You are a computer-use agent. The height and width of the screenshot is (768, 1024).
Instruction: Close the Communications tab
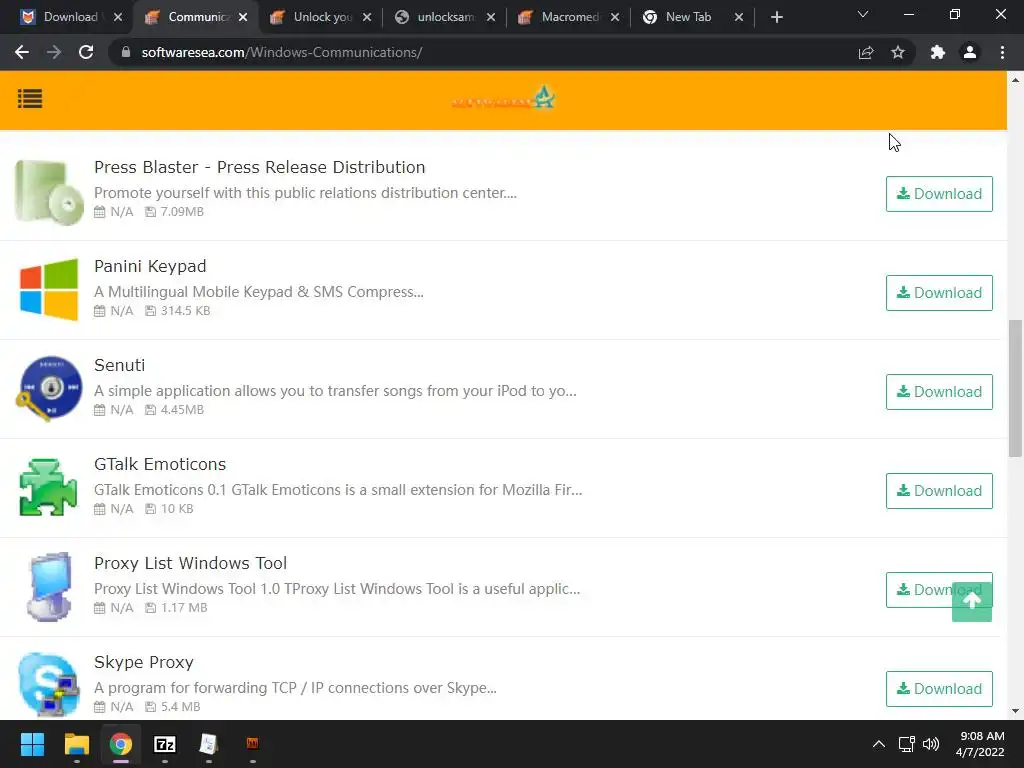[x=243, y=17]
